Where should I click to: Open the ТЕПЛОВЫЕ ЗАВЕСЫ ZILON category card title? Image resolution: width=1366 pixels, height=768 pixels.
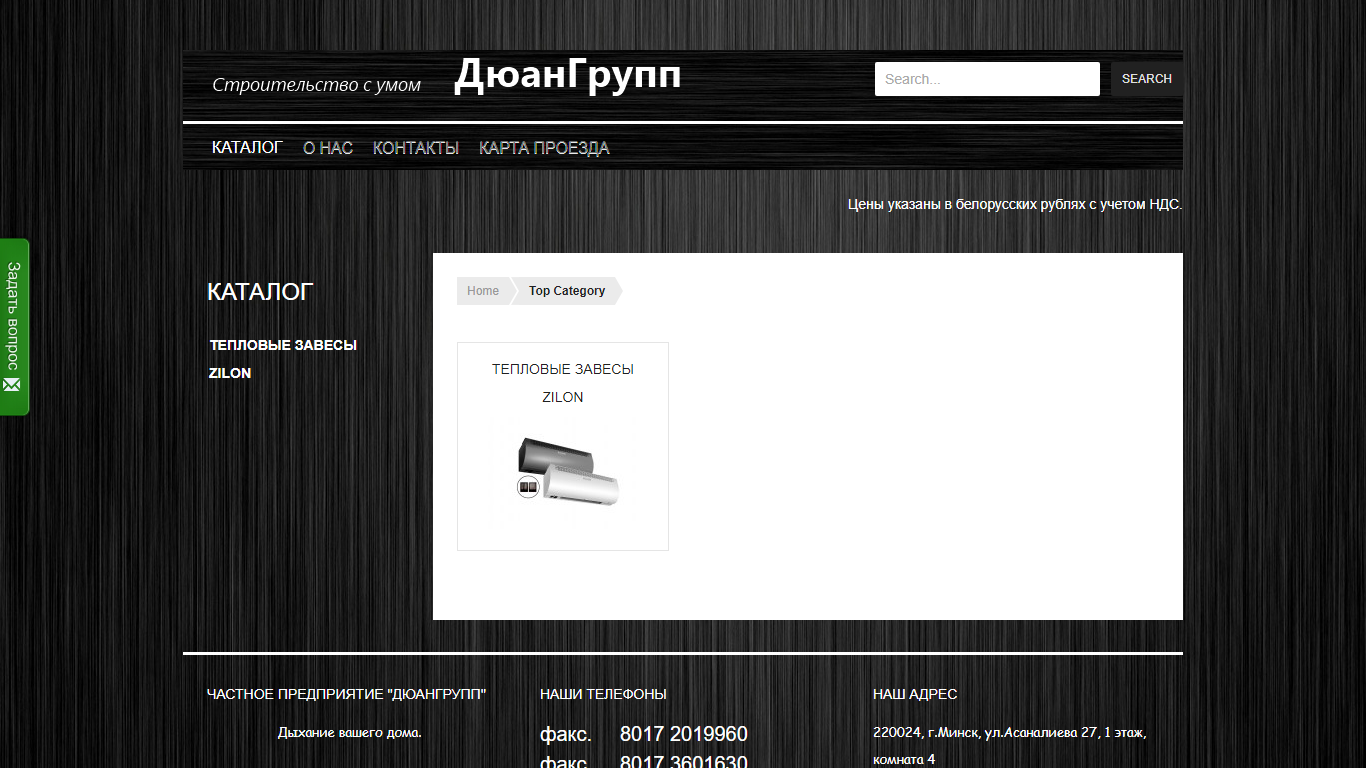point(563,383)
